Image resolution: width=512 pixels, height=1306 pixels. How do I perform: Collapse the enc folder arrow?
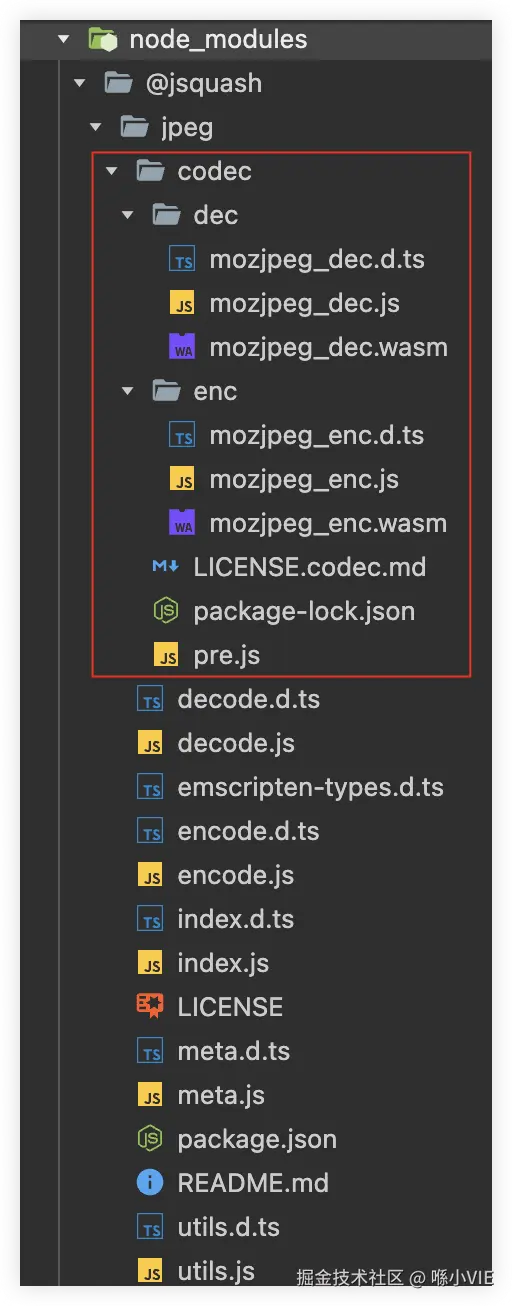(128, 392)
